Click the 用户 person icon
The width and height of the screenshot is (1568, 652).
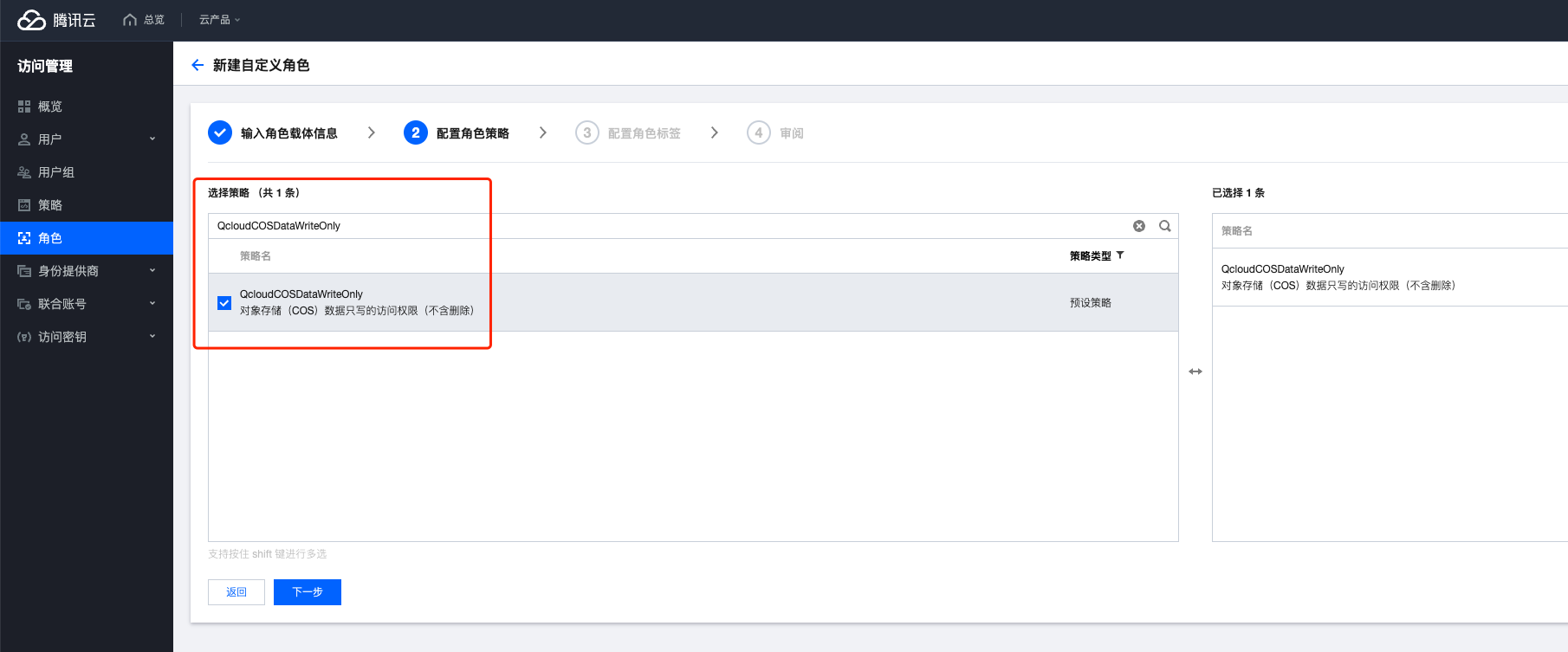click(x=24, y=139)
